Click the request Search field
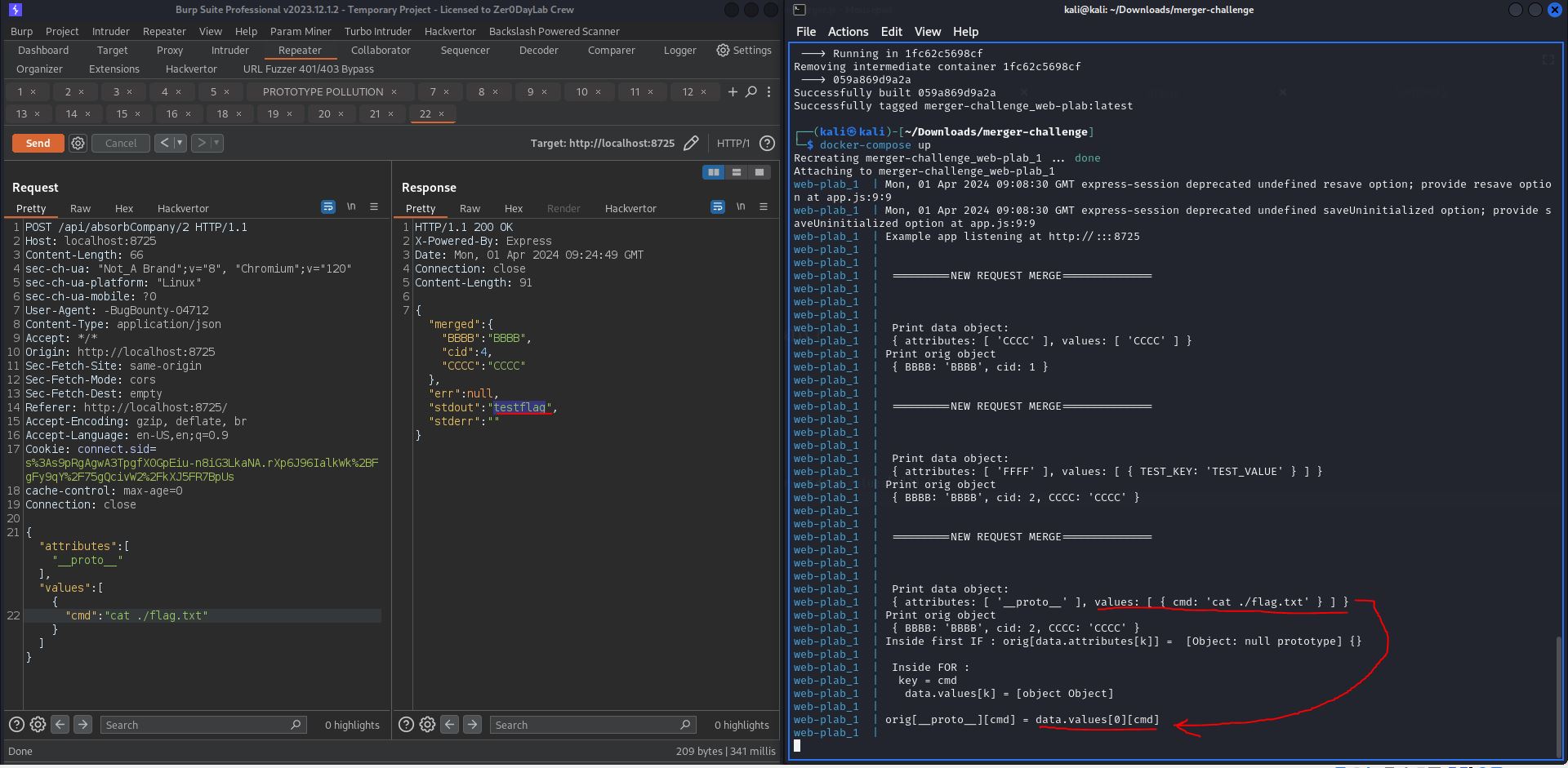This screenshot has height=768, width=1568. pyautogui.click(x=203, y=725)
